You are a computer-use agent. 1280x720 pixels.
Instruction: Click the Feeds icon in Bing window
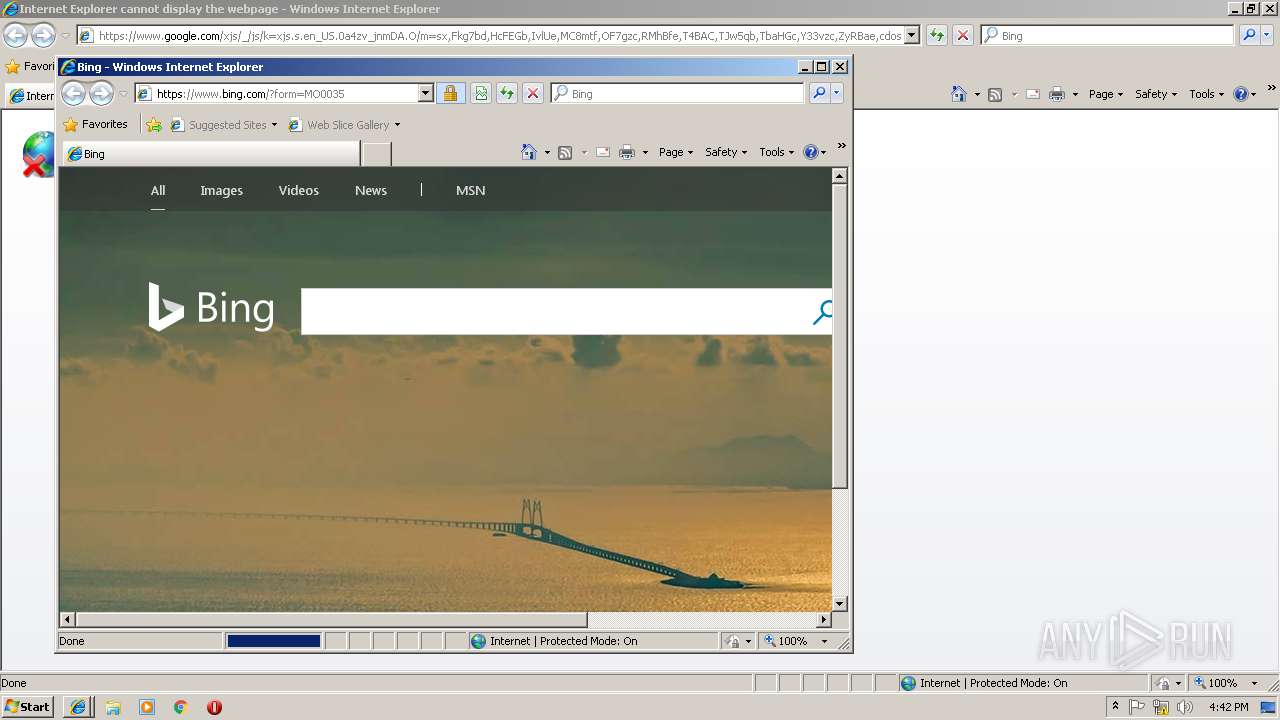tap(565, 152)
